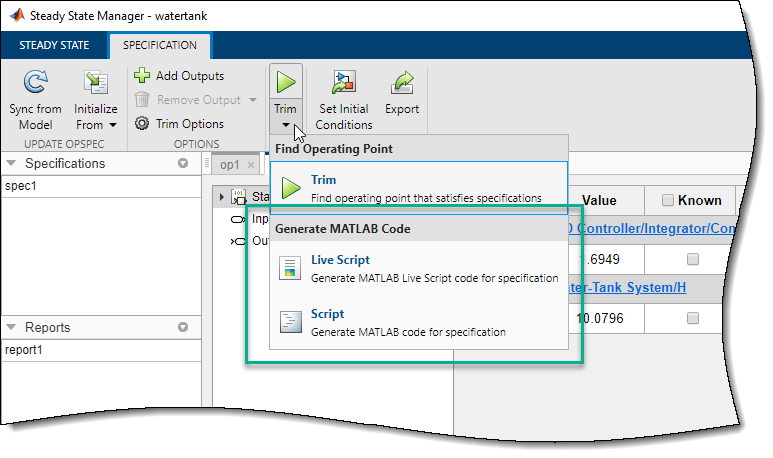The width and height of the screenshot is (773, 458).
Task: Collapse the Specifications panel
Action: click(182, 164)
